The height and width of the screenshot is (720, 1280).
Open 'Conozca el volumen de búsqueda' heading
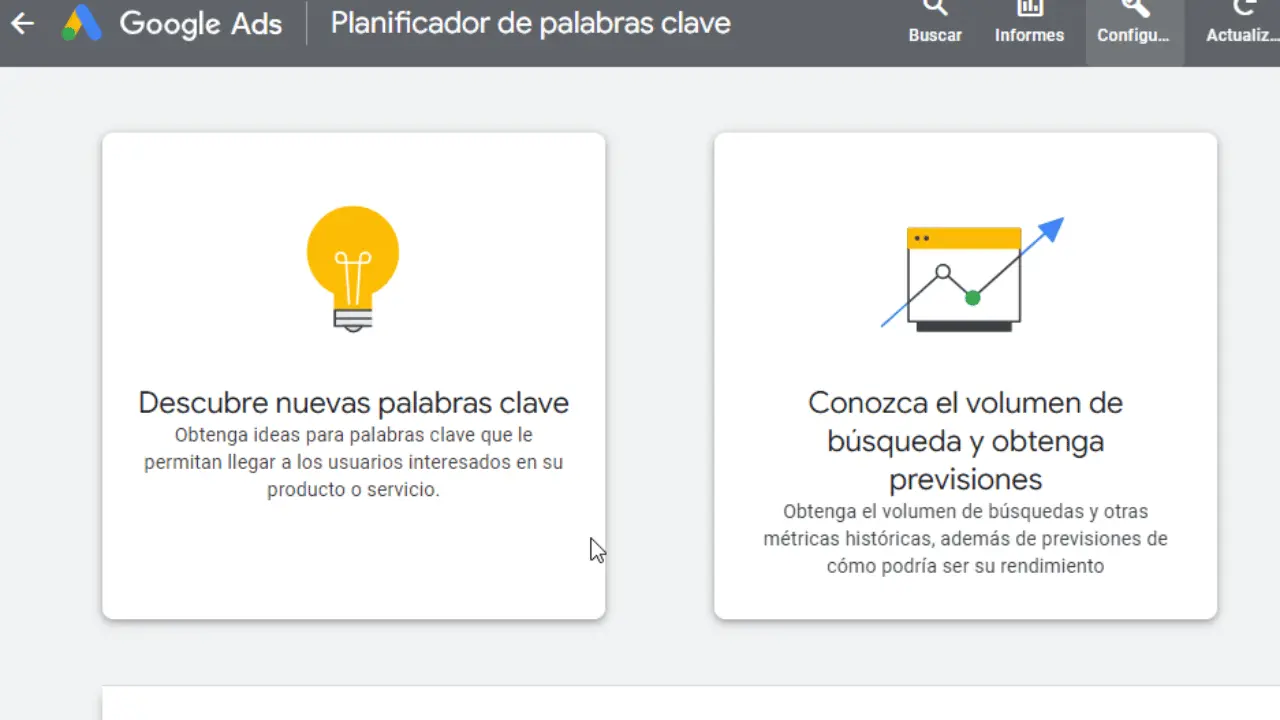tap(965, 440)
